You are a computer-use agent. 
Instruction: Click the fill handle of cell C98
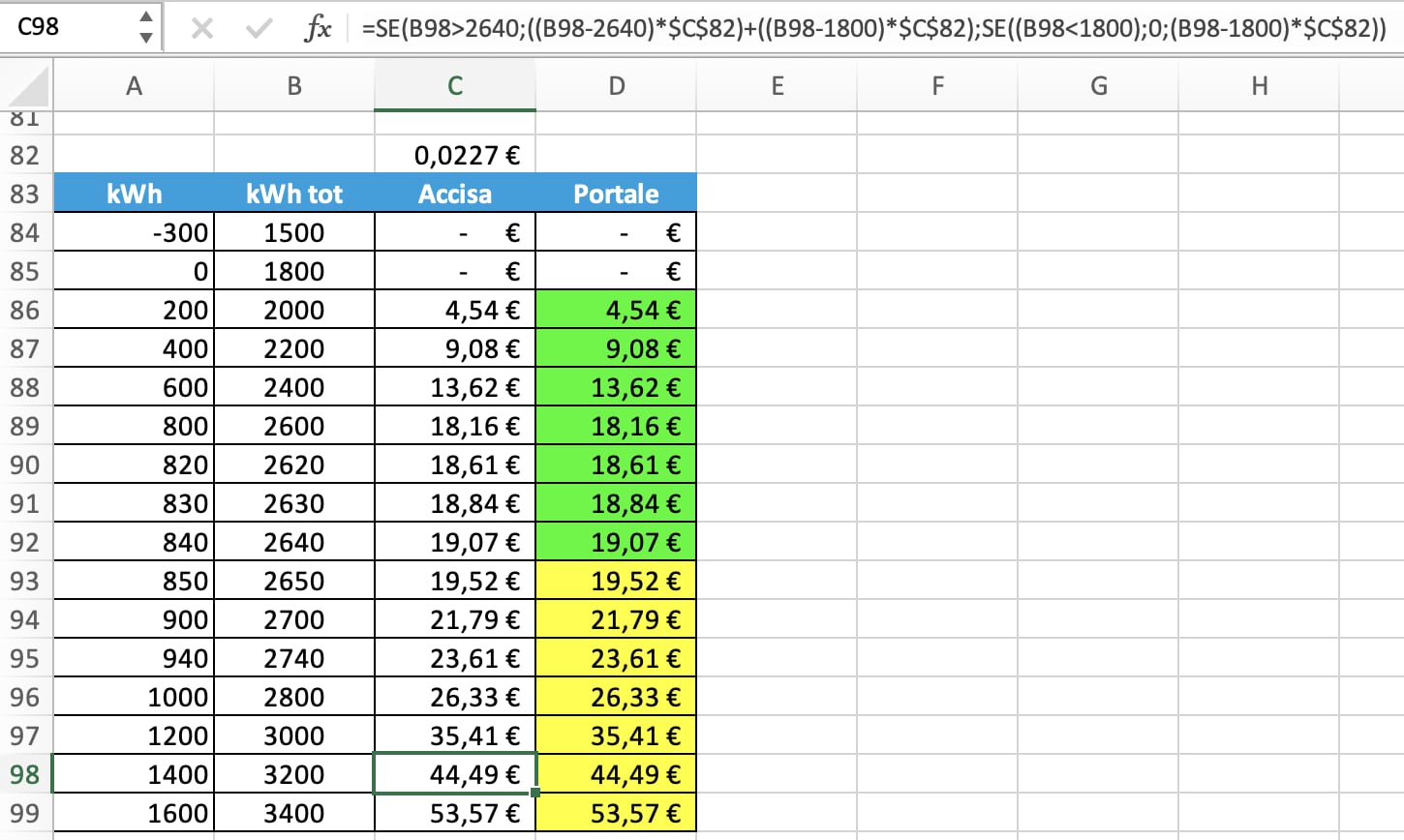(534, 793)
